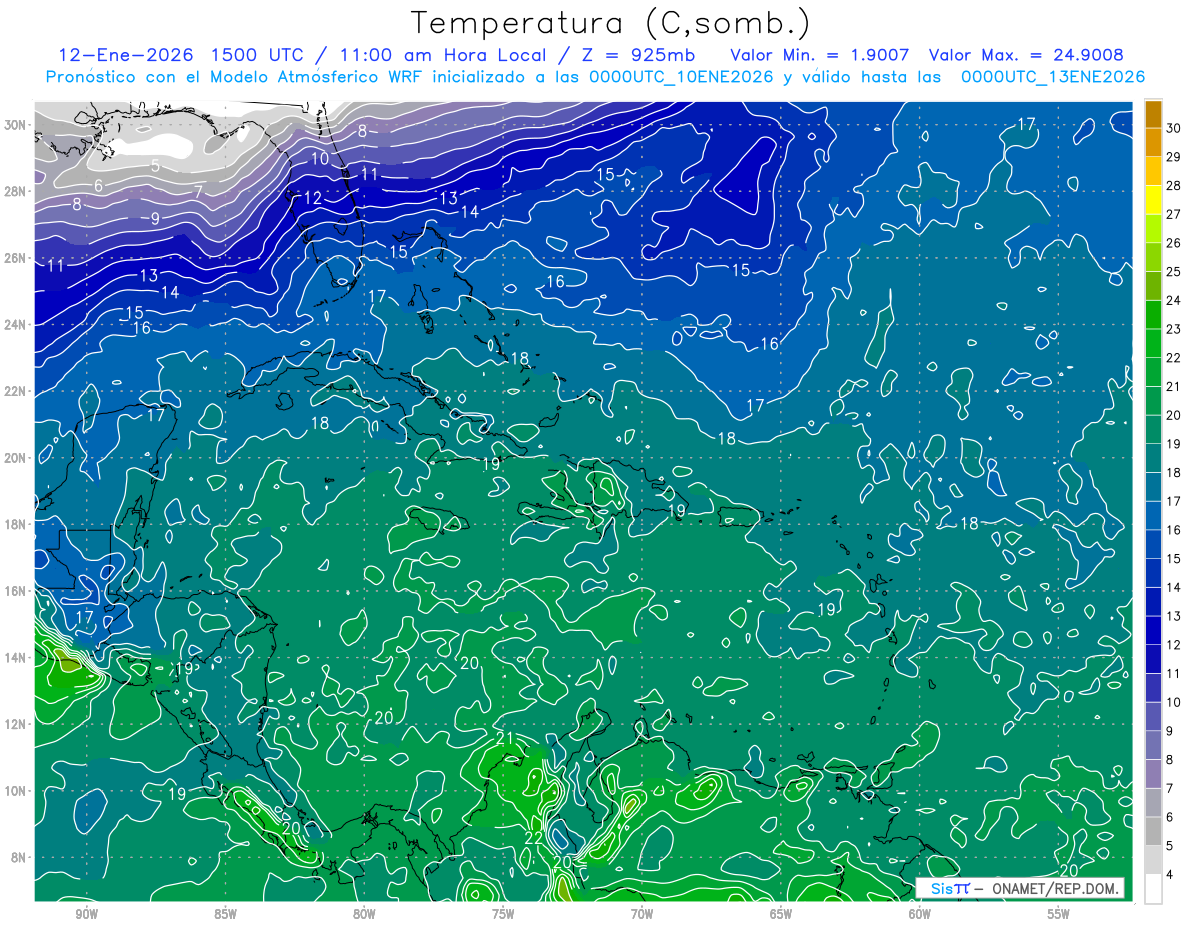1200x927 pixels.
Task: Click the color scale label "24"
Action: pos(1174,300)
